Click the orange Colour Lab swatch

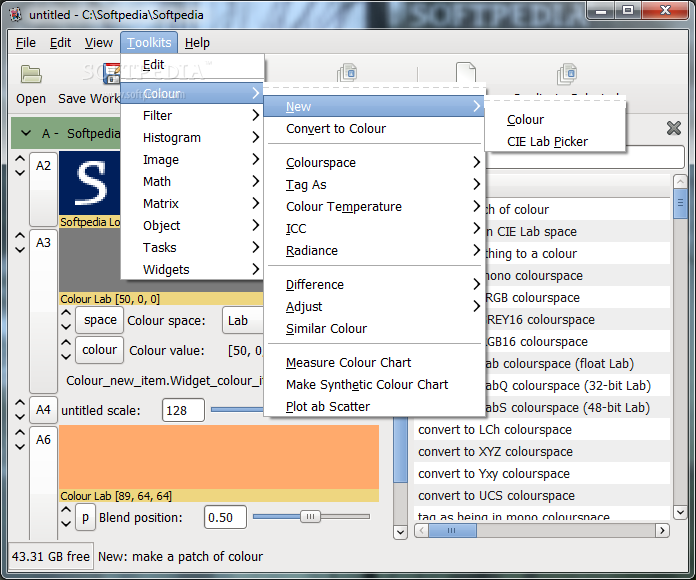[219, 457]
